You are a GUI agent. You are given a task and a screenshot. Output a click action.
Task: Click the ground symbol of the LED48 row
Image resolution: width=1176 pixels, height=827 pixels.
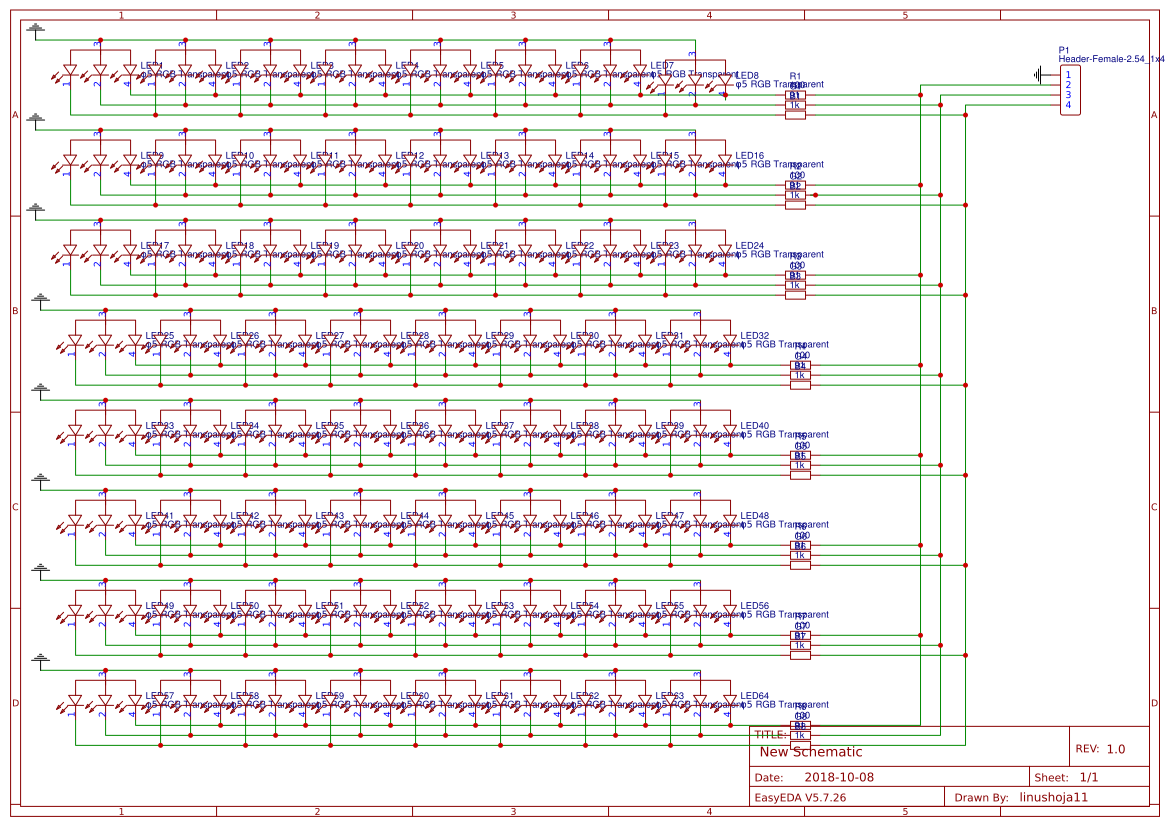[40, 478]
